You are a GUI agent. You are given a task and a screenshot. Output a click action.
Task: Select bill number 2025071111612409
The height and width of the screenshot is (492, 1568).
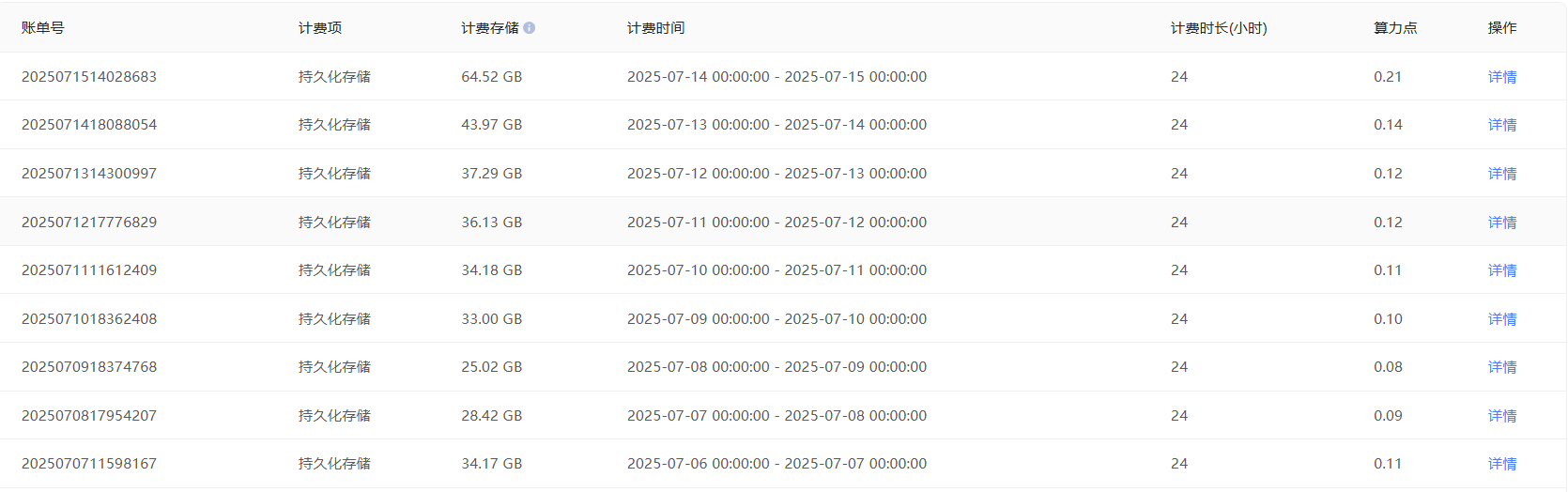click(x=89, y=270)
